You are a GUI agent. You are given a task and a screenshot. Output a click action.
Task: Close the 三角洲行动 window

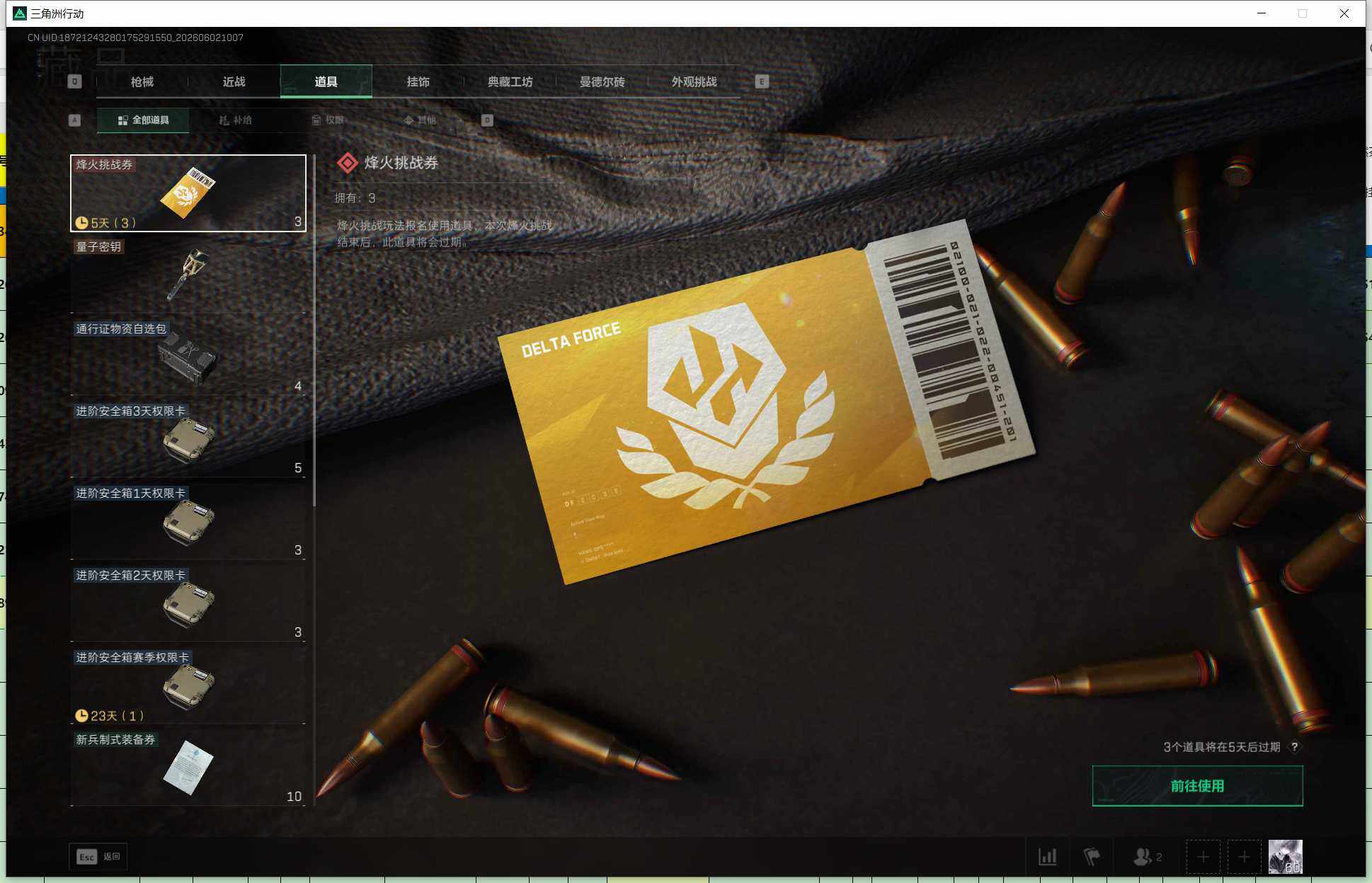pyautogui.click(x=1344, y=13)
